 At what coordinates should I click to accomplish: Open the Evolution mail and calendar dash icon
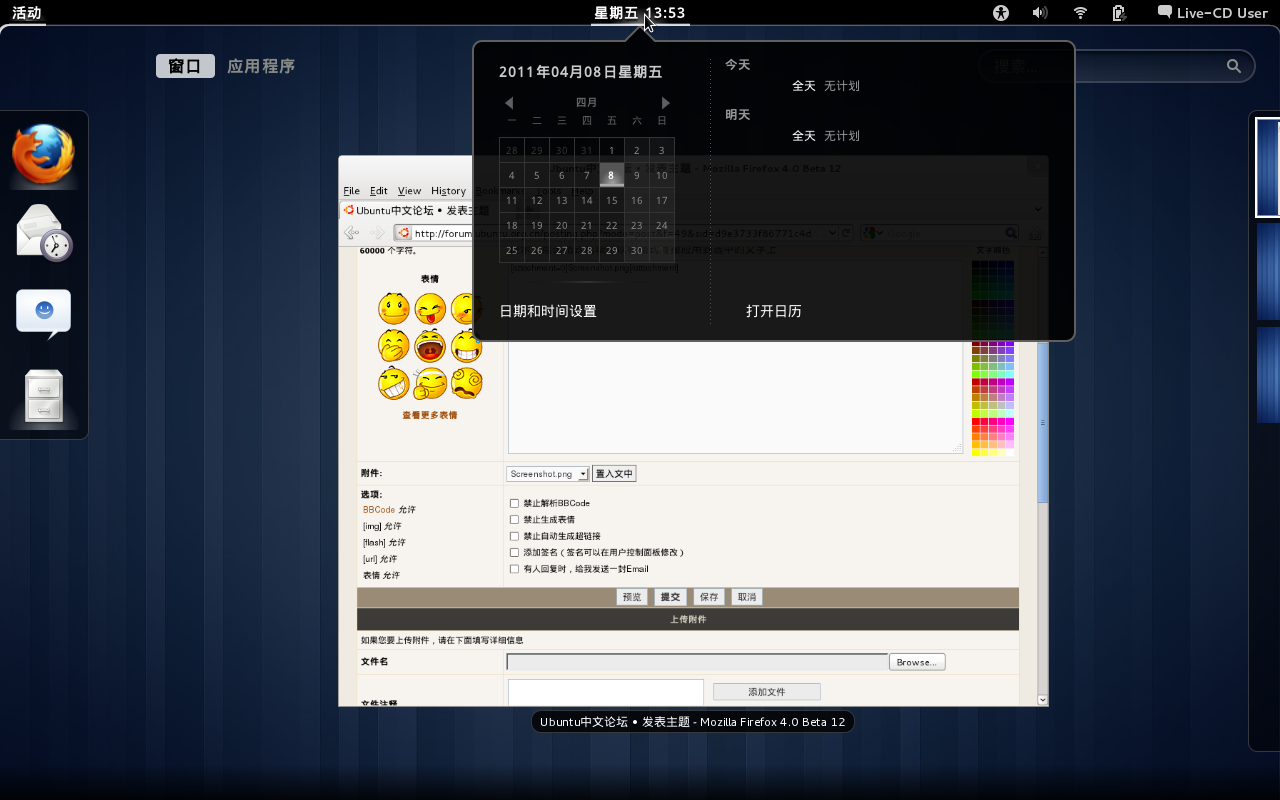(x=44, y=232)
